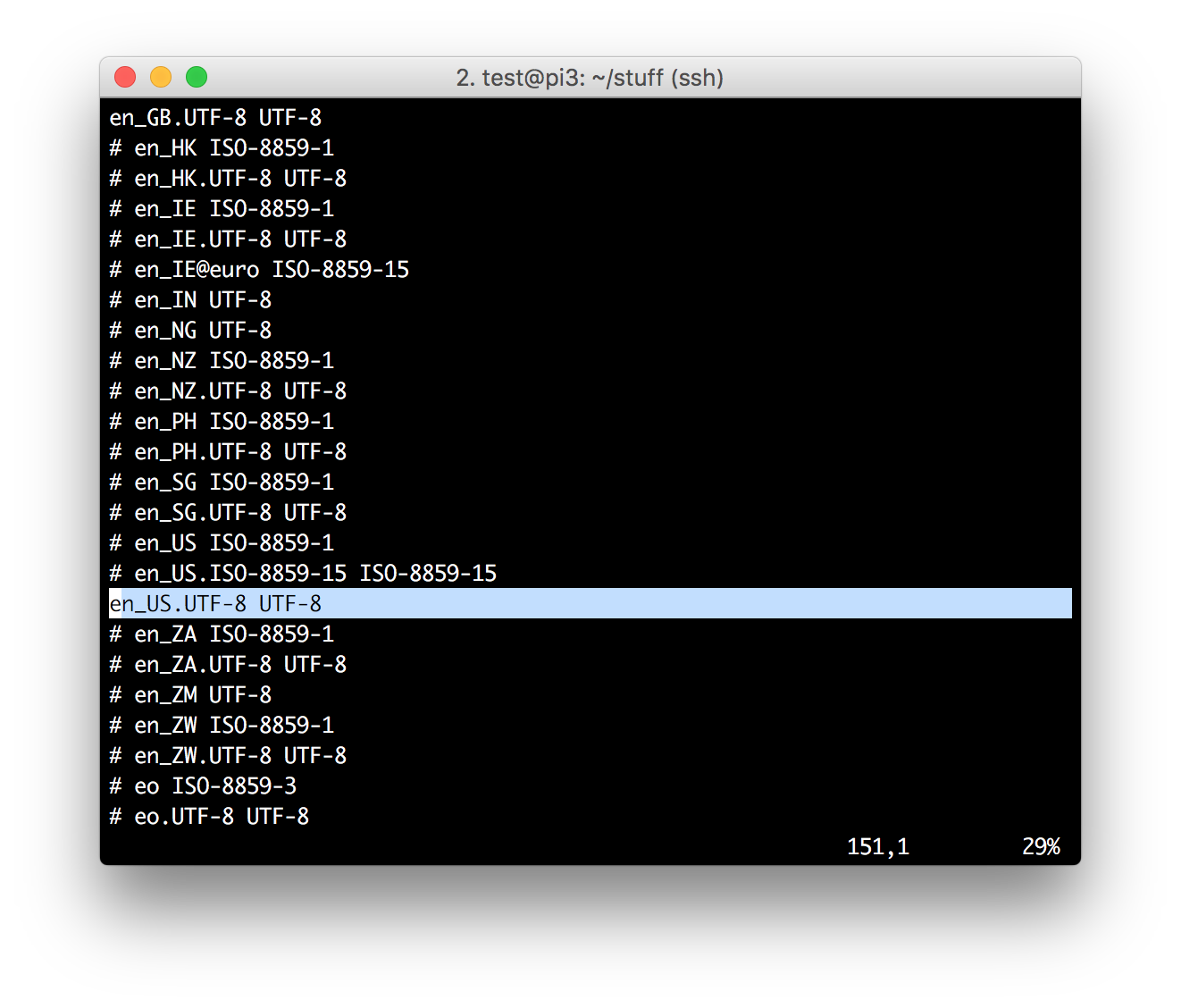Click the line '# en_US ISO-8859-1'
The height and width of the screenshot is (1008, 1181).
tap(222, 543)
